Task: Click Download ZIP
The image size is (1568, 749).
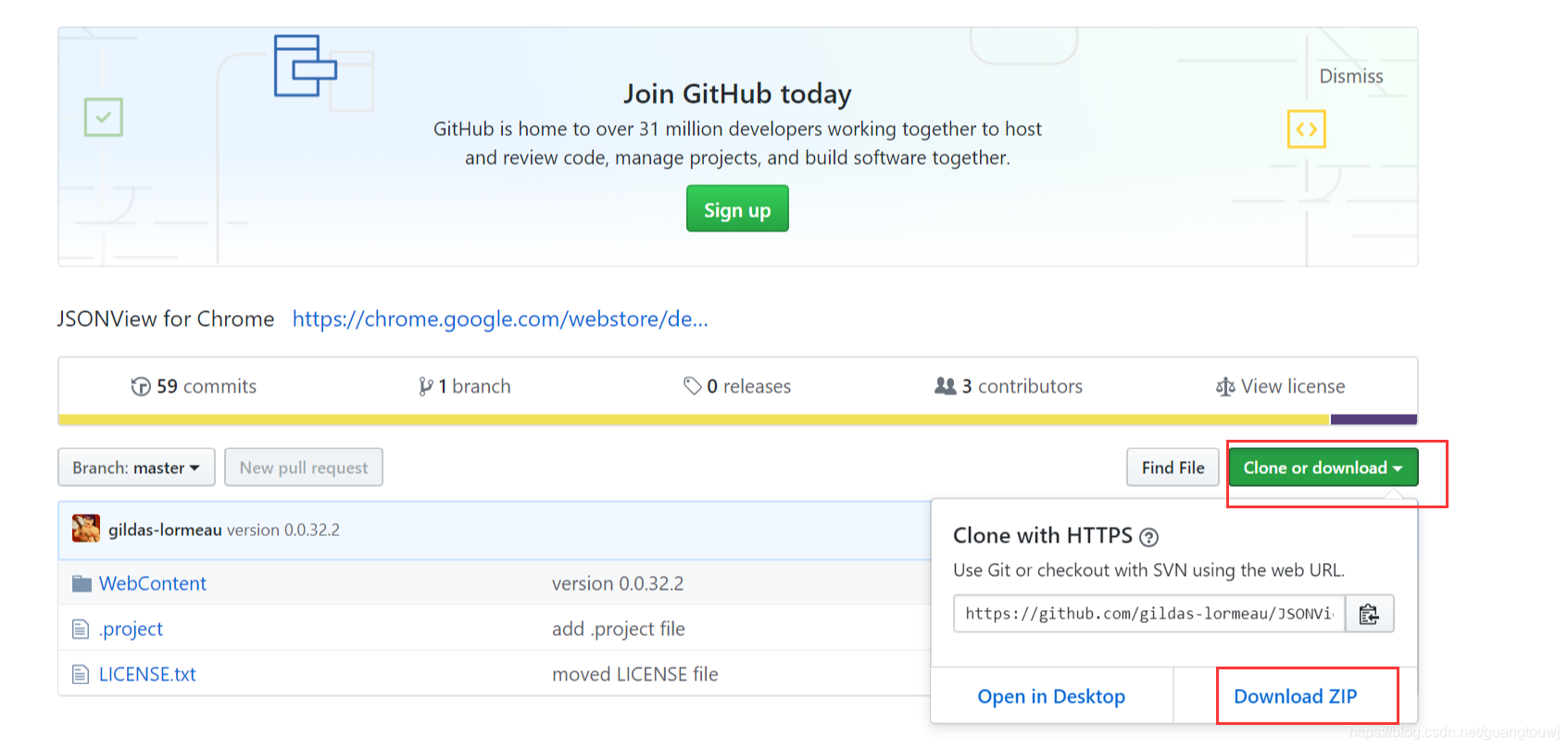Action: tap(1296, 697)
